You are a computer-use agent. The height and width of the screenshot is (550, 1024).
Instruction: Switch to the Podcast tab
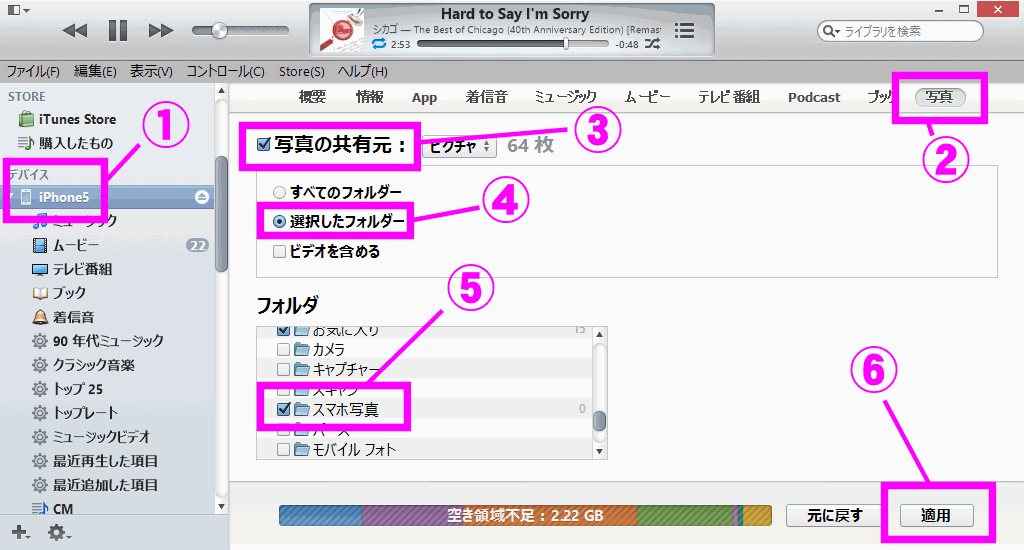pos(814,97)
